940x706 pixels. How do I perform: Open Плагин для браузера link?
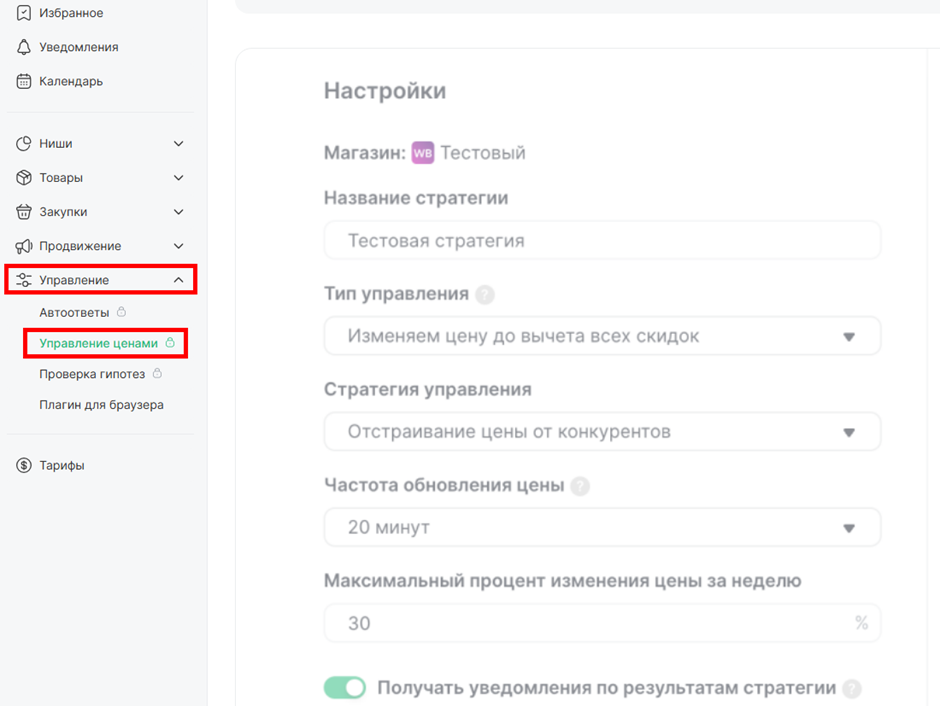click(x=101, y=405)
